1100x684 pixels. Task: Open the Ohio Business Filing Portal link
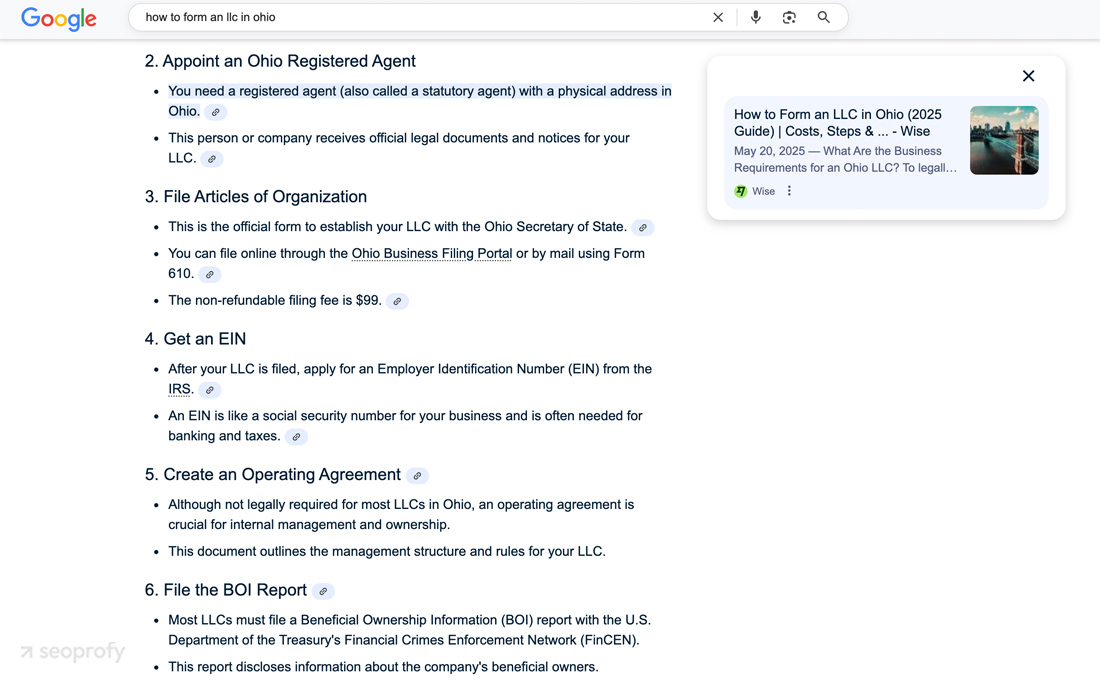point(431,253)
